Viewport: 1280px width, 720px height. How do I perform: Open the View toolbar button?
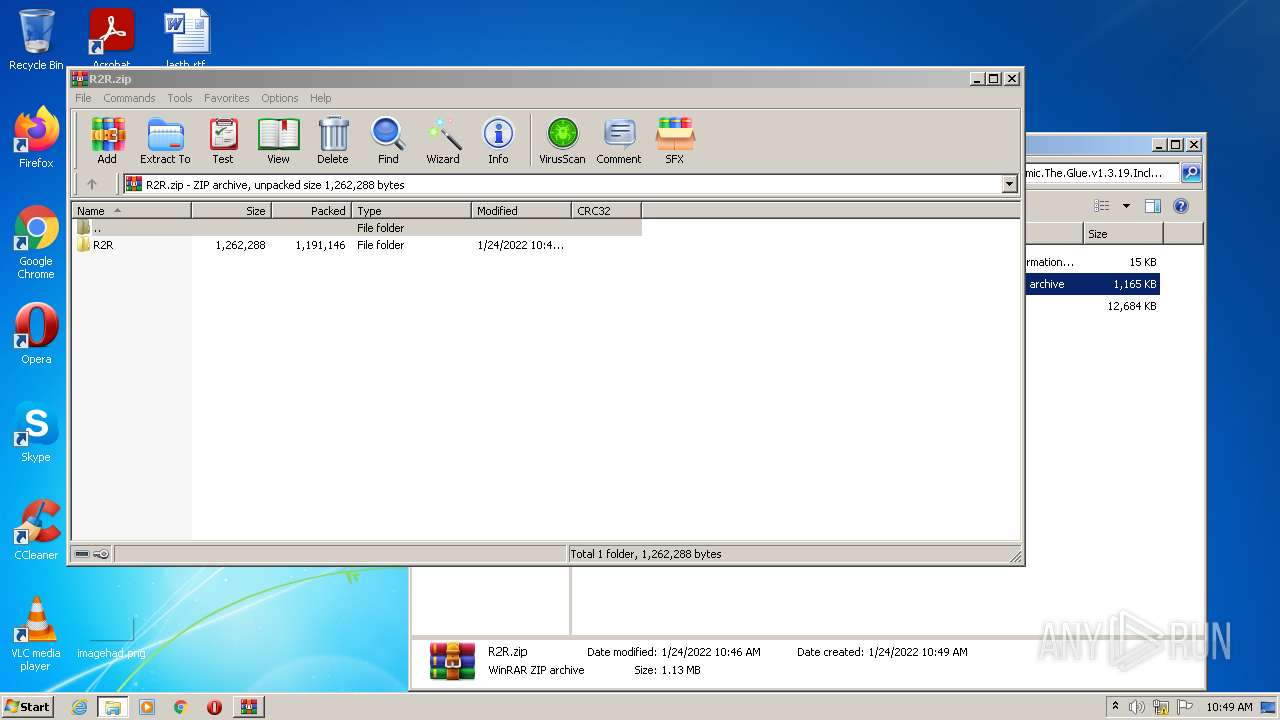(278, 140)
